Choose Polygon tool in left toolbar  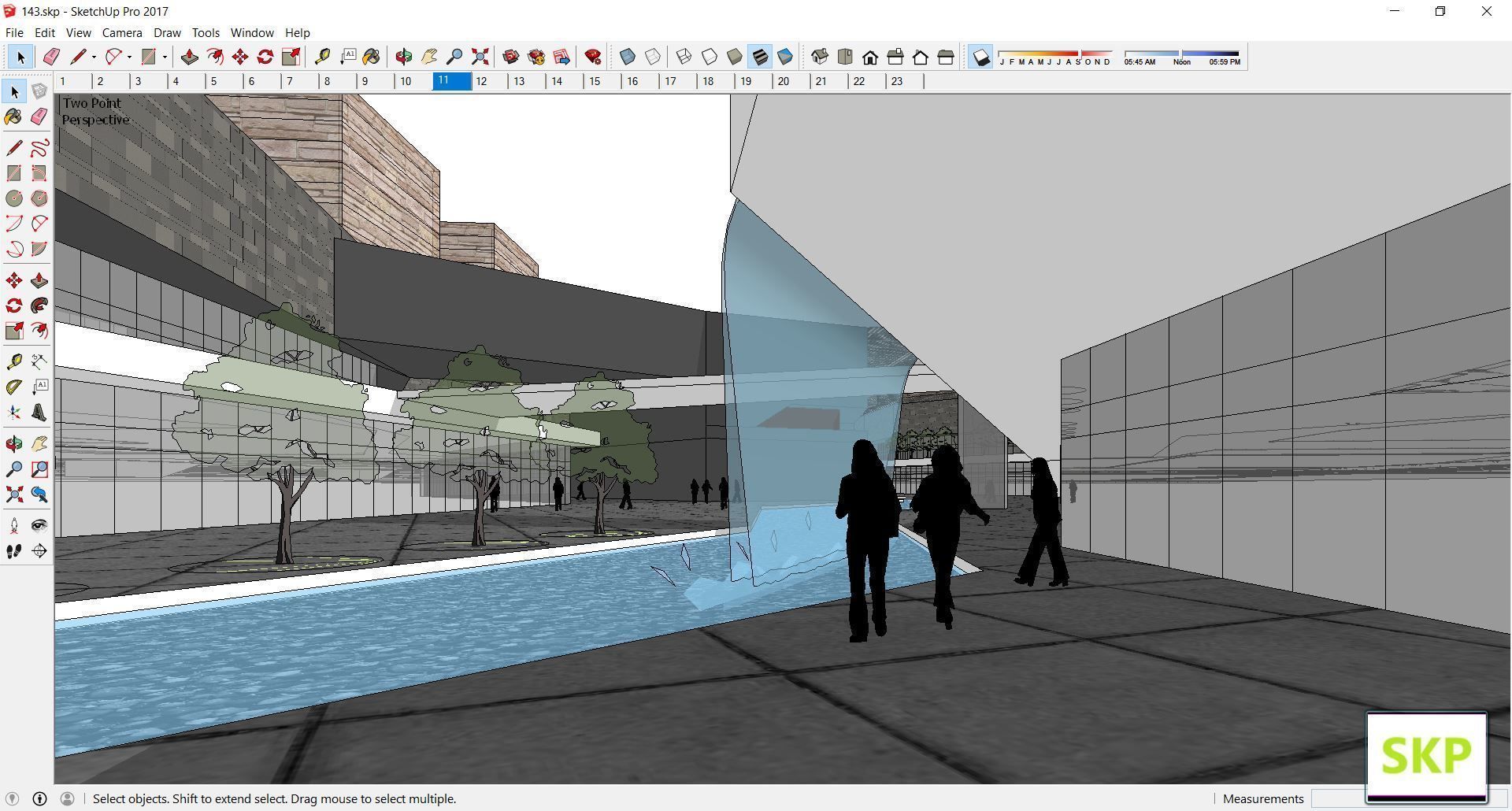pyautogui.click(x=39, y=198)
